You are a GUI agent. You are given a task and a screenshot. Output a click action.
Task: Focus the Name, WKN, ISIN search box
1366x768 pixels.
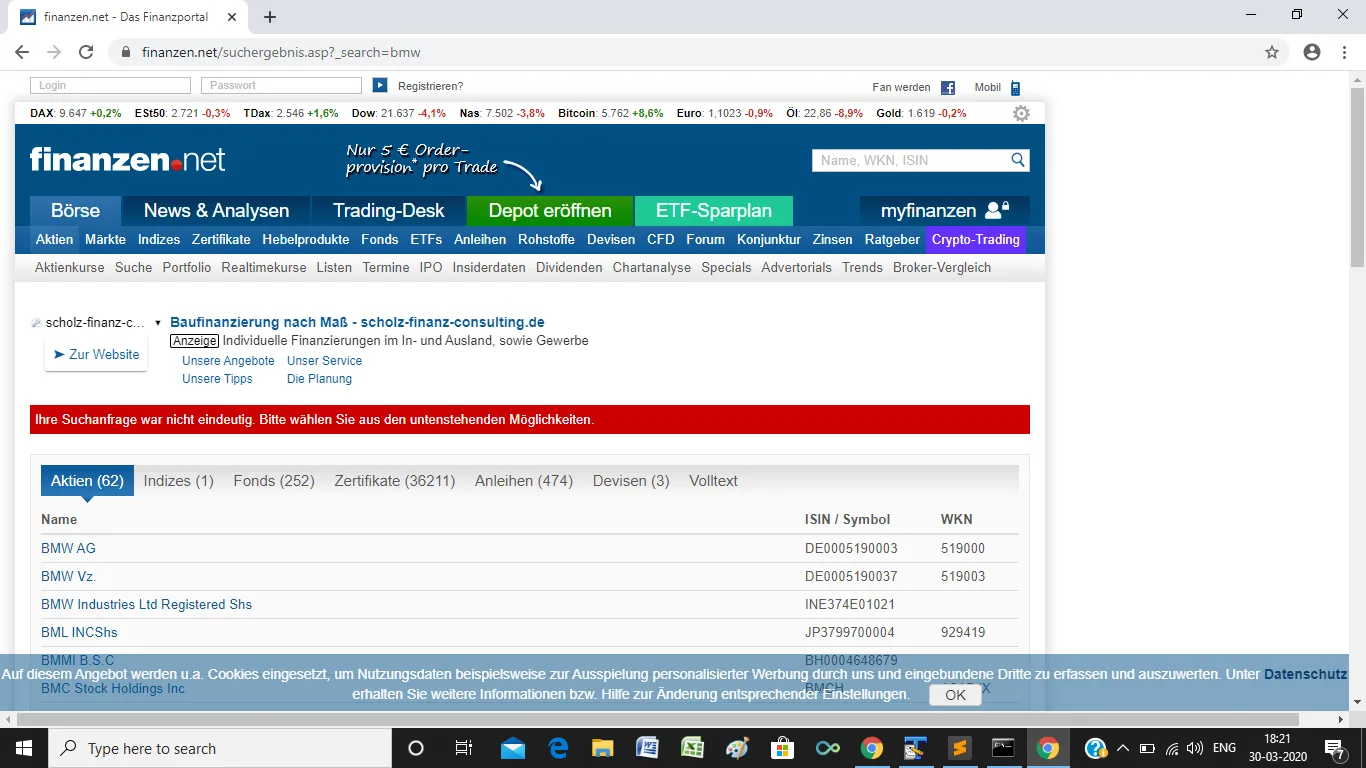(x=910, y=160)
